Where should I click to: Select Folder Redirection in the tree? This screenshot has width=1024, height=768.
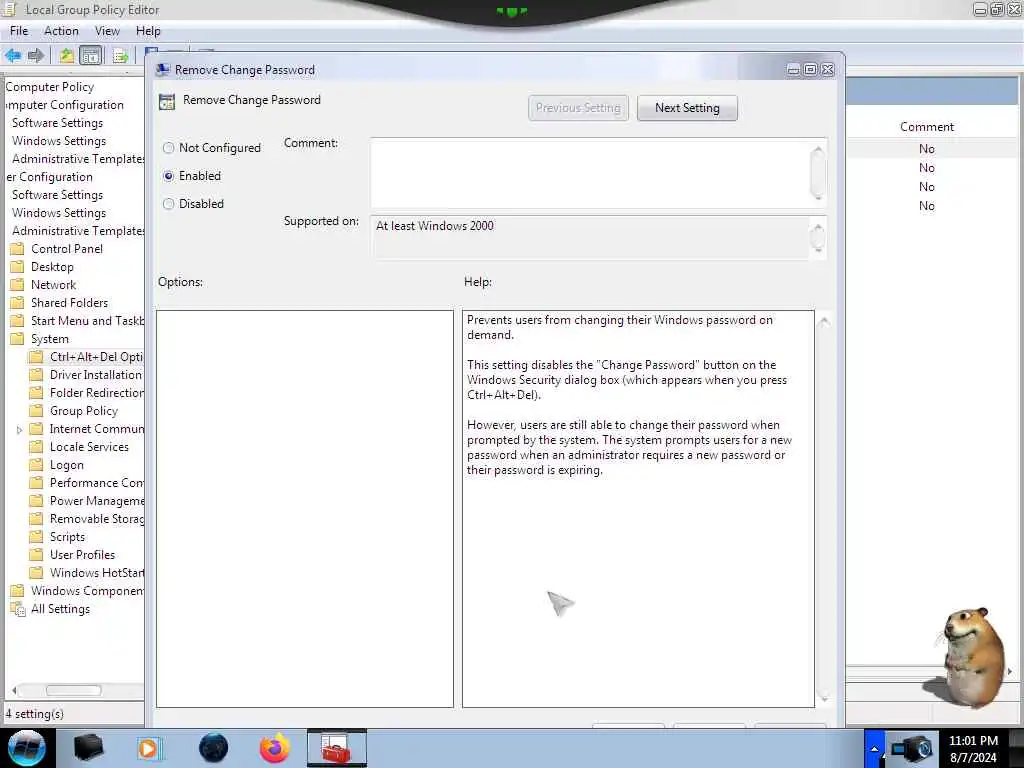(x=97, y=392)
